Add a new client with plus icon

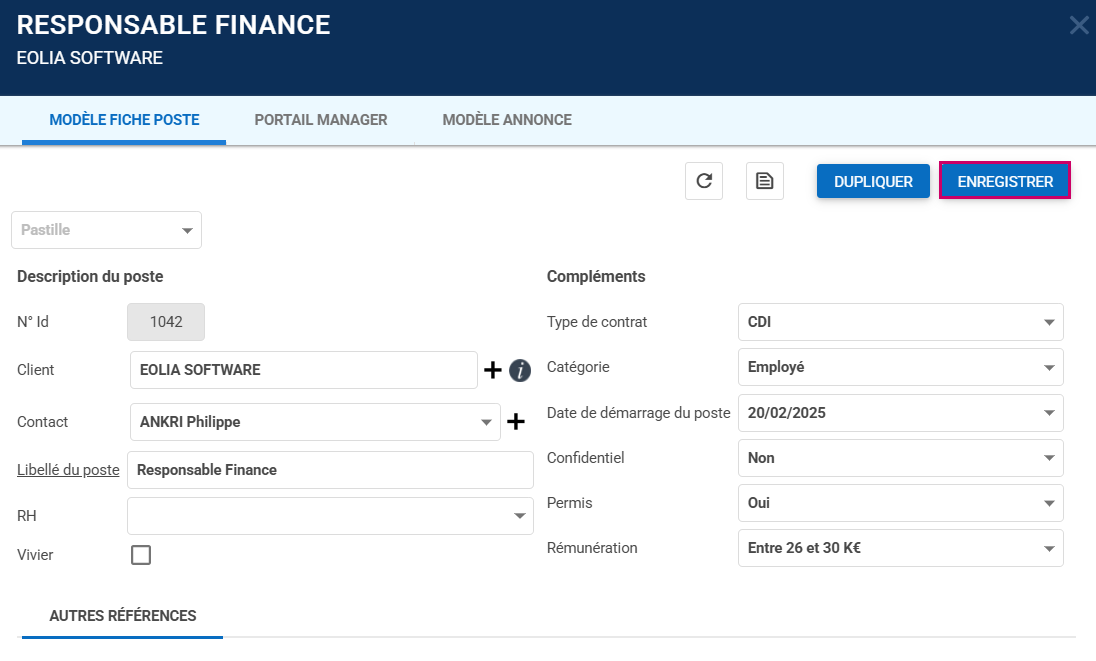pyautogui.click(x=493, y=370)
